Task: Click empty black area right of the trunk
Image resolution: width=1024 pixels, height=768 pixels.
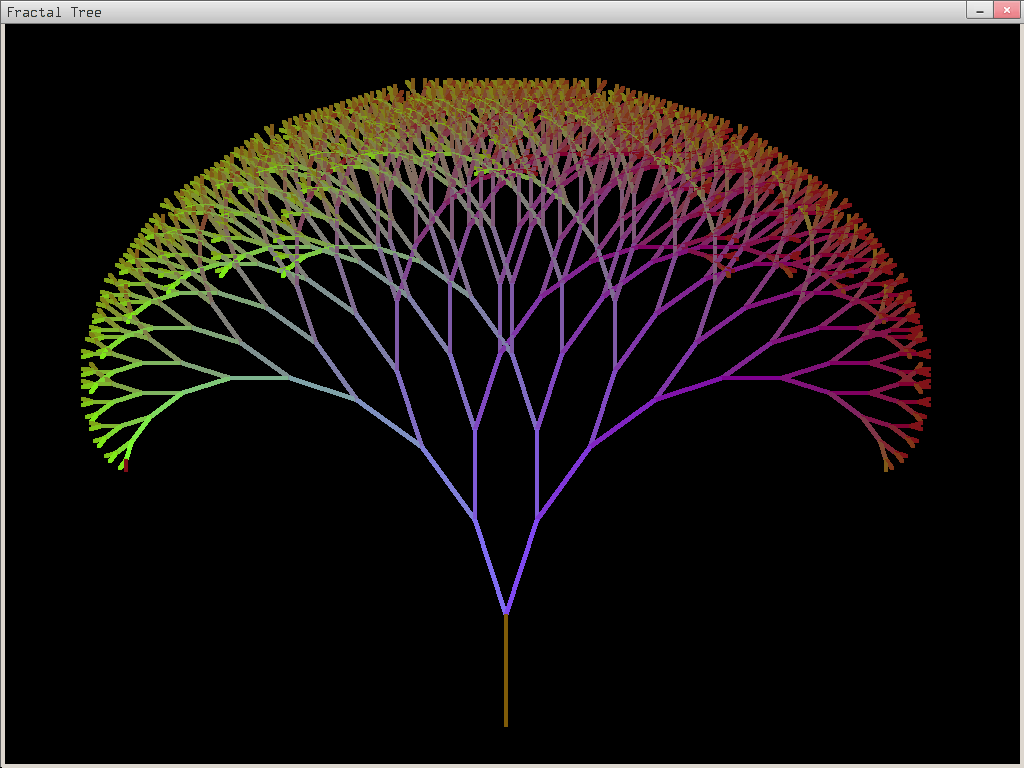Action: click(760, 620)
